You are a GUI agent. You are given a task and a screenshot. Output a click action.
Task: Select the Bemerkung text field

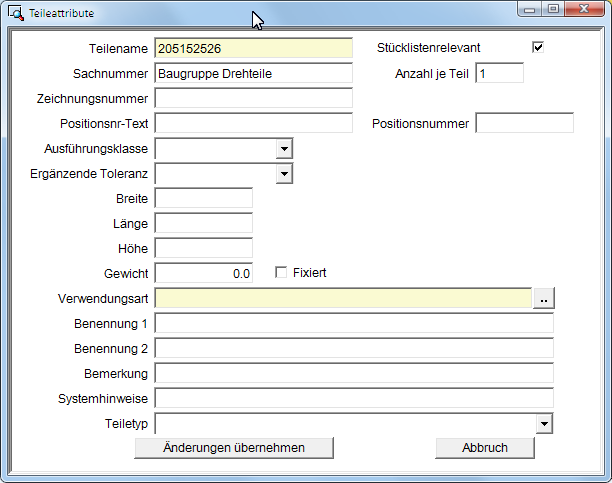click(x=353, y=373)
